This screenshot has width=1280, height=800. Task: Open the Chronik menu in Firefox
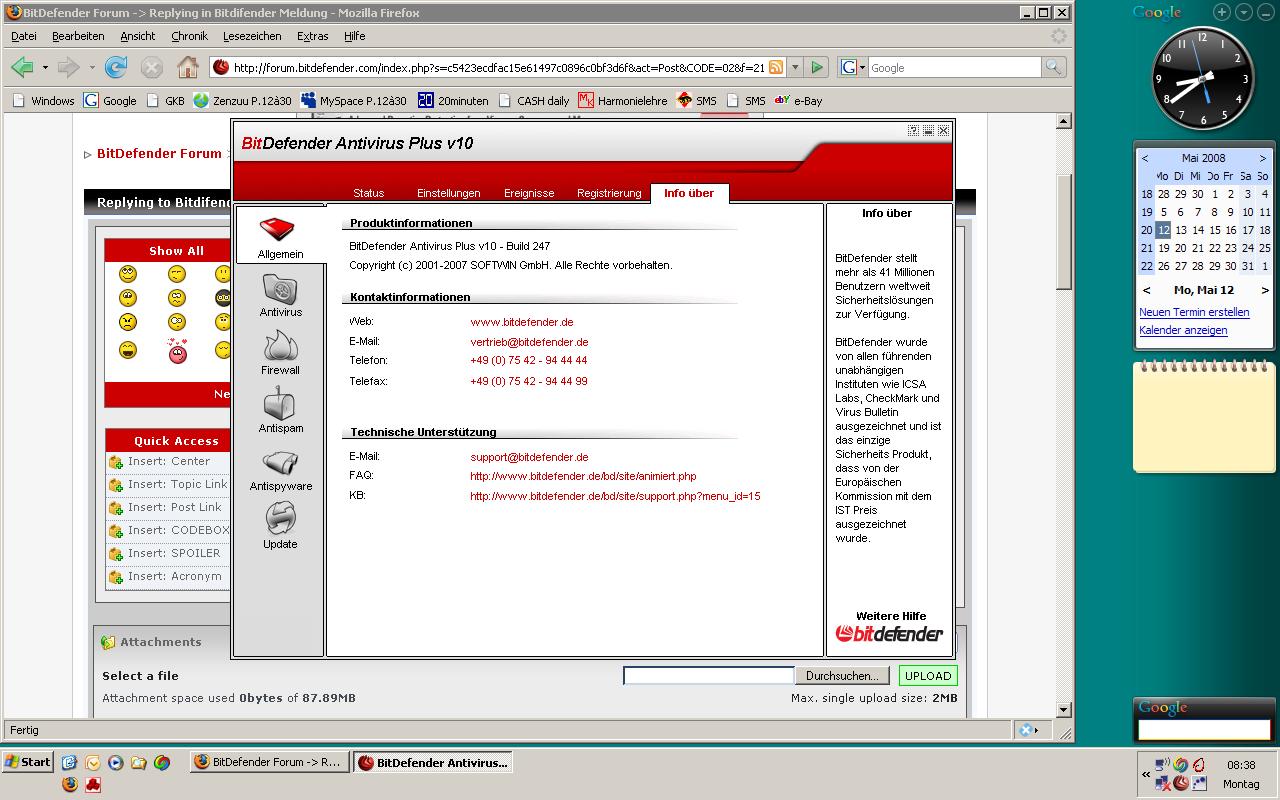[189, 36]
